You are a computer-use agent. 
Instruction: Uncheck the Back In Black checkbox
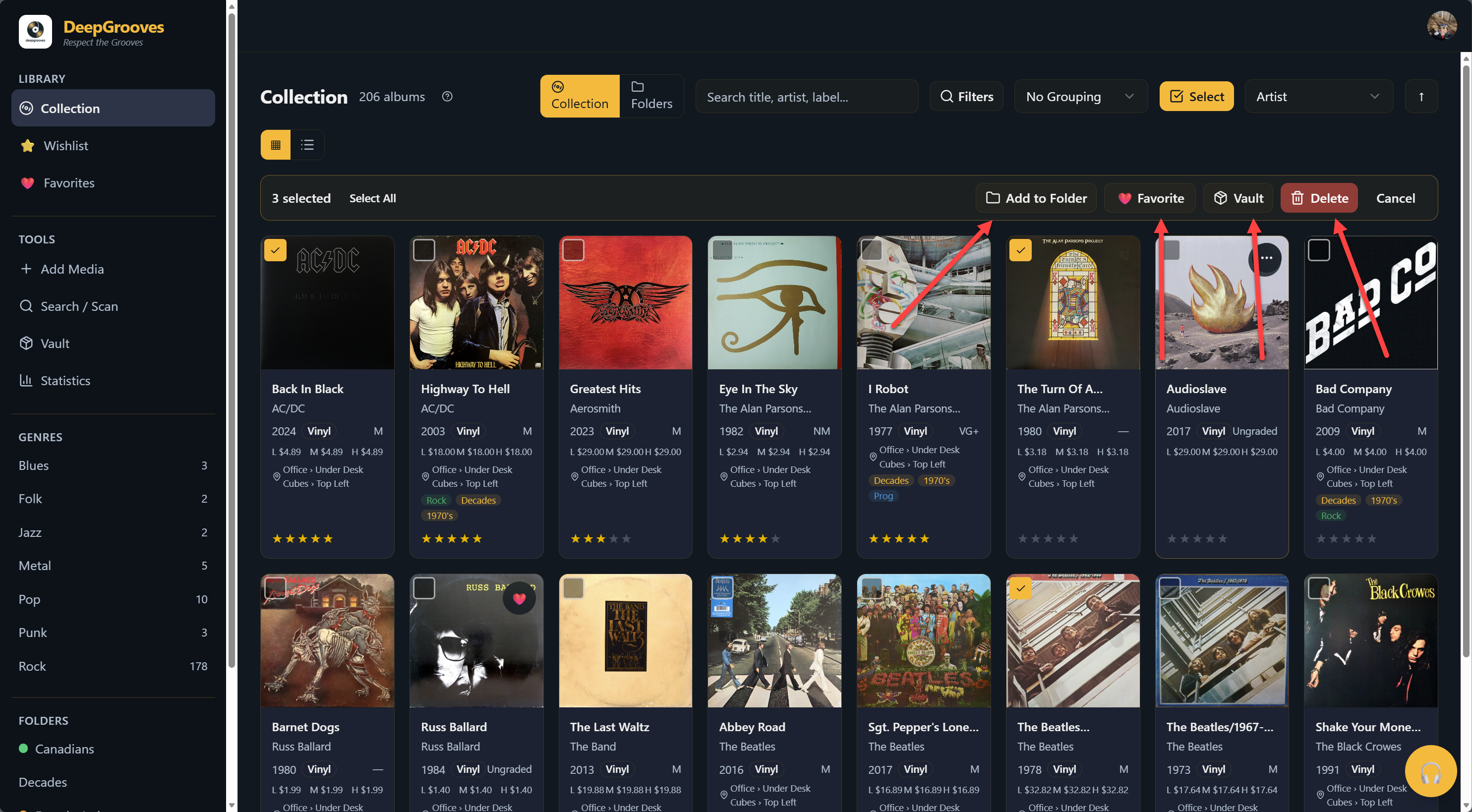coord(275,250)
